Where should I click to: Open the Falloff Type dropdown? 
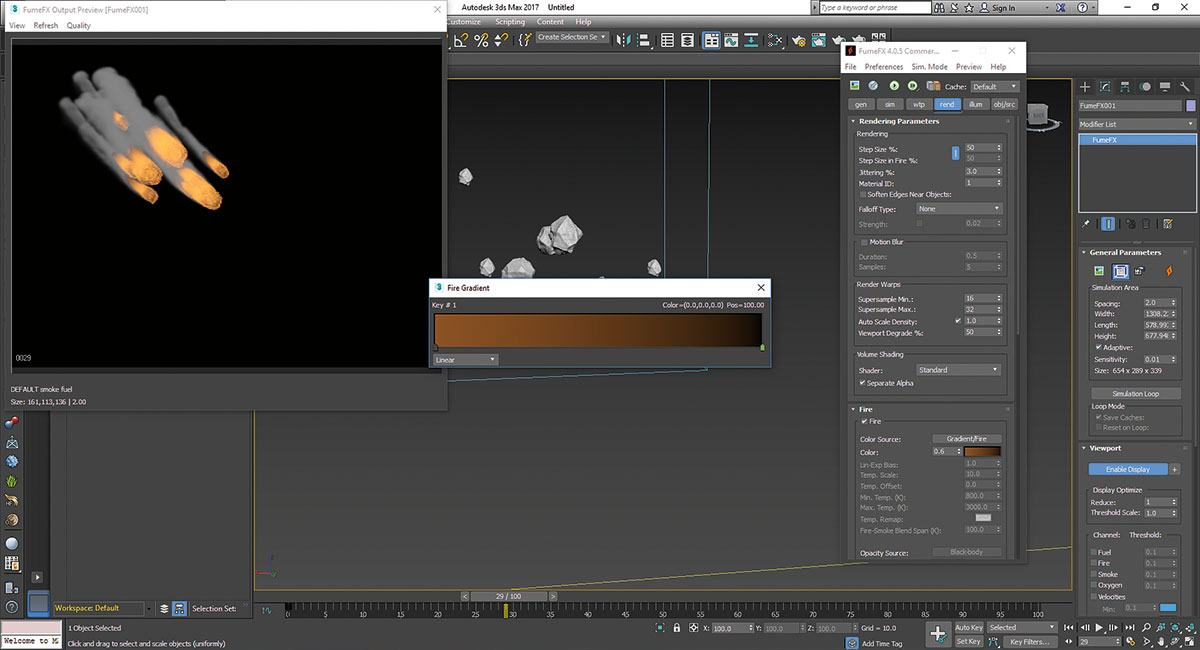point(959,209)
